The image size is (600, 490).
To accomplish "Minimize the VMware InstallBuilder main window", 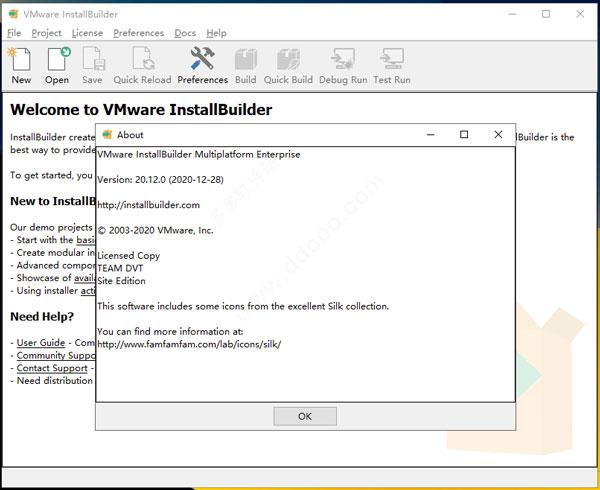I will [x=512, y=14].
